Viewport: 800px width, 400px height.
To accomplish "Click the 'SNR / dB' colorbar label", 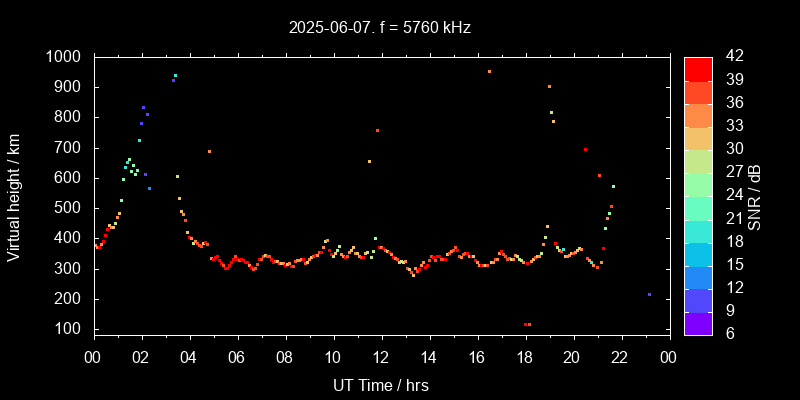I will 757,195.
